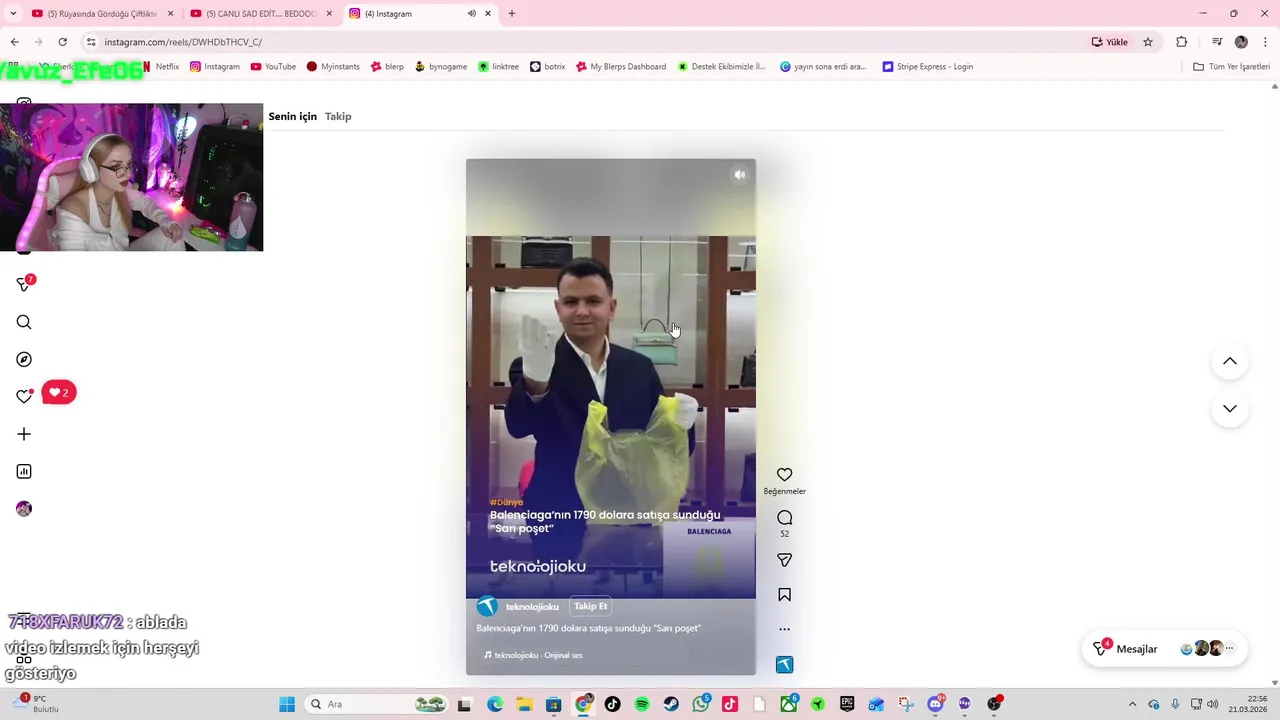Click the Yükle install button in the address bar

tap(1110, 42)
